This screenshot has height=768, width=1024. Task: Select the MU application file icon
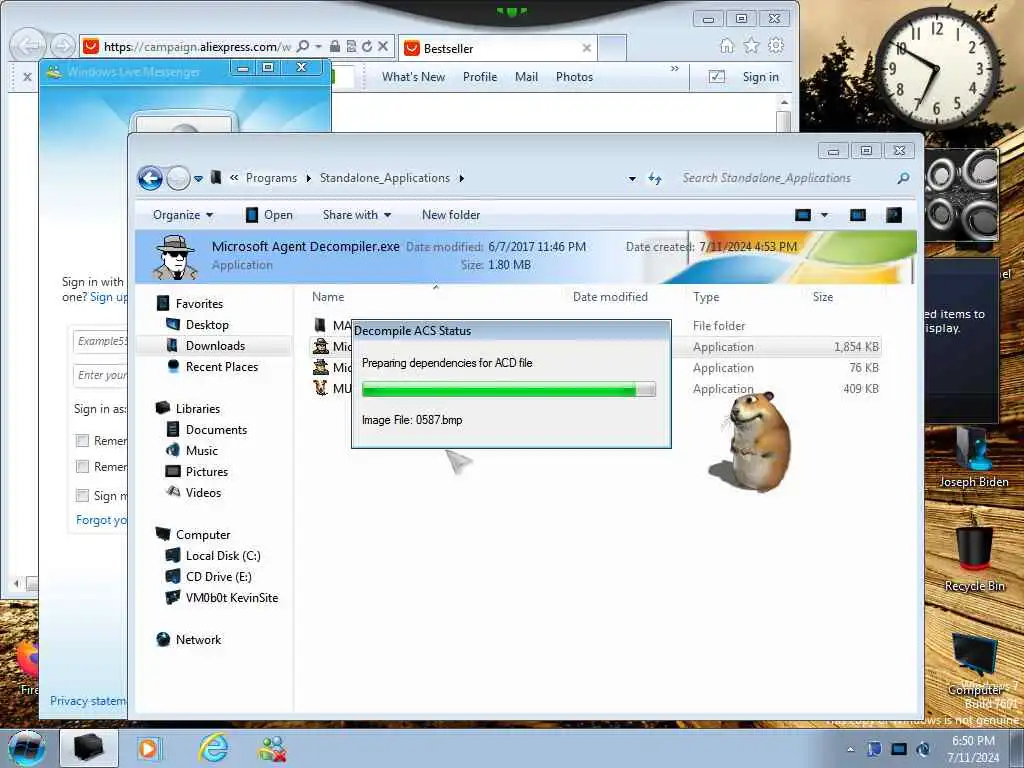pos(320,388)
